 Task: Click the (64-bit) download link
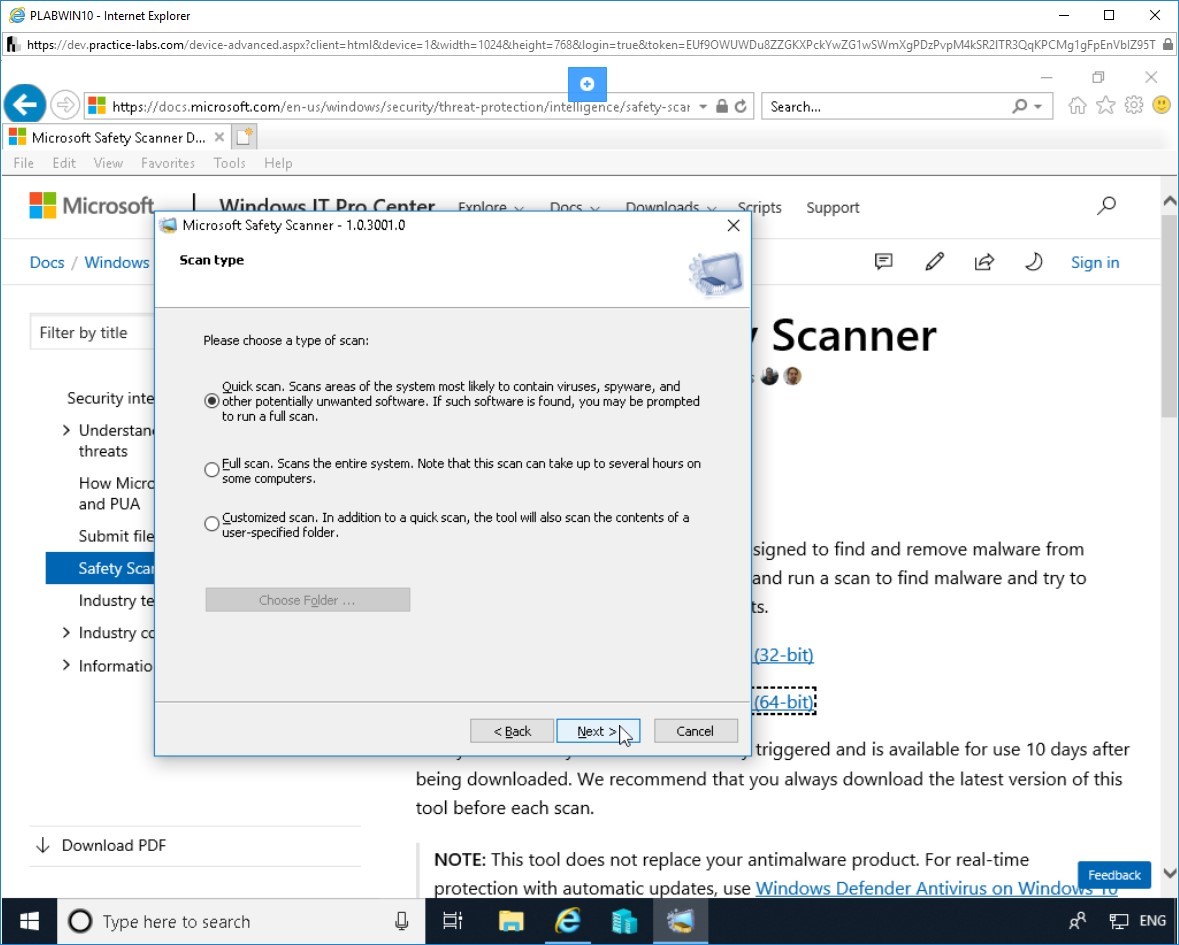(783, 701)
